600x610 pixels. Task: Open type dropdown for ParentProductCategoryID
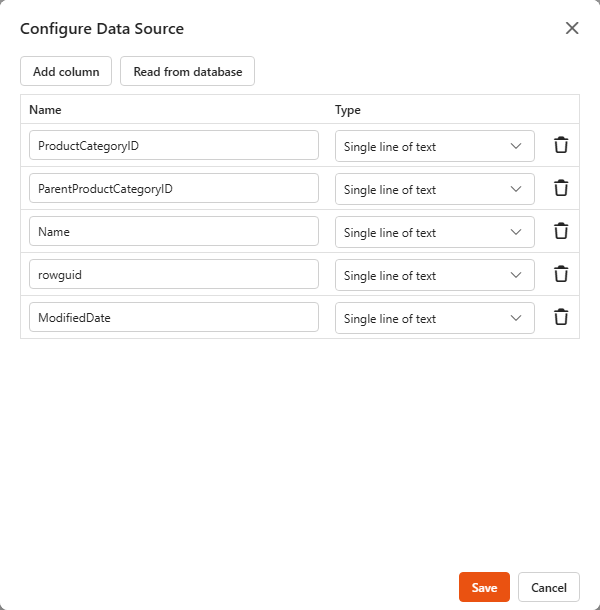(x=435, y=189)
